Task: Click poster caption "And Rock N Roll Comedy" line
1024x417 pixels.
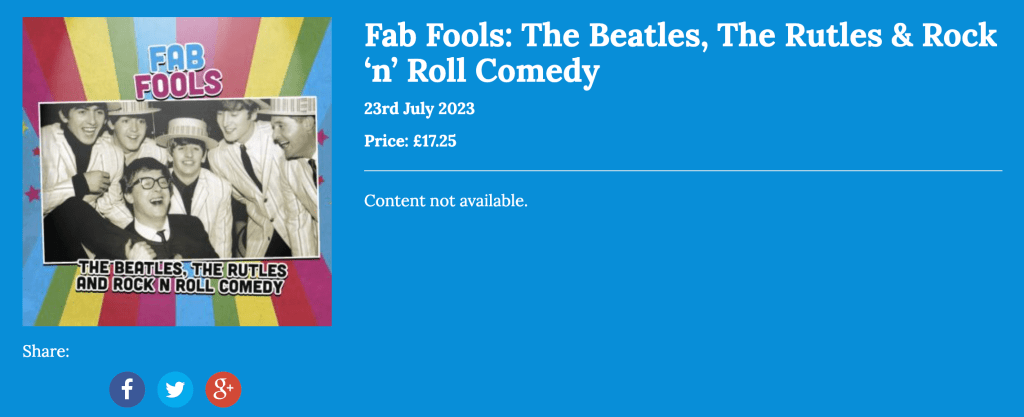Action: [x=182, y=286]
